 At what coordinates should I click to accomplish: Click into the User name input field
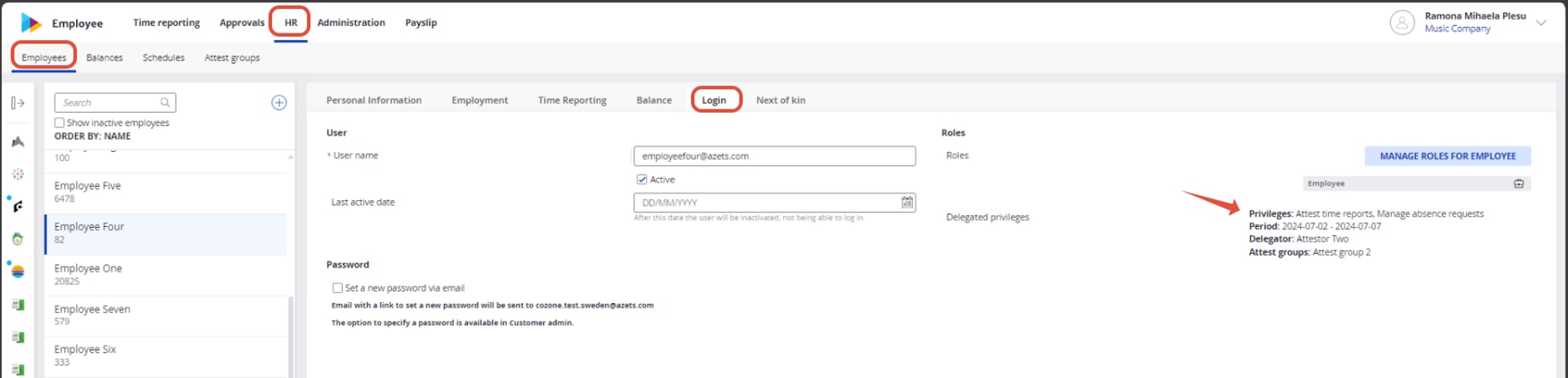click(x=774, y=156)
